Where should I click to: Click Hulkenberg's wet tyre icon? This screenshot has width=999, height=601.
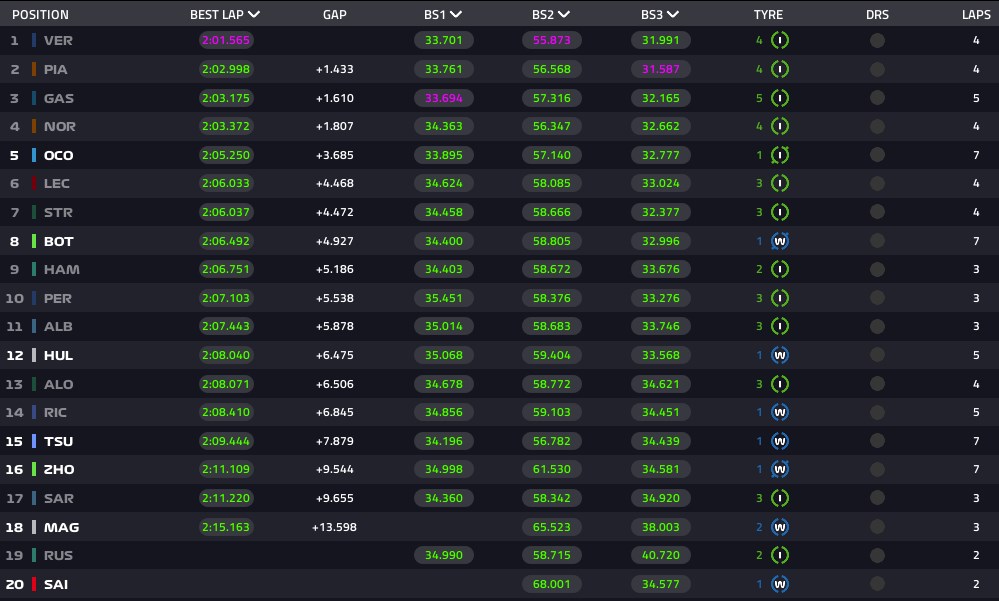[x=780, y=355]
